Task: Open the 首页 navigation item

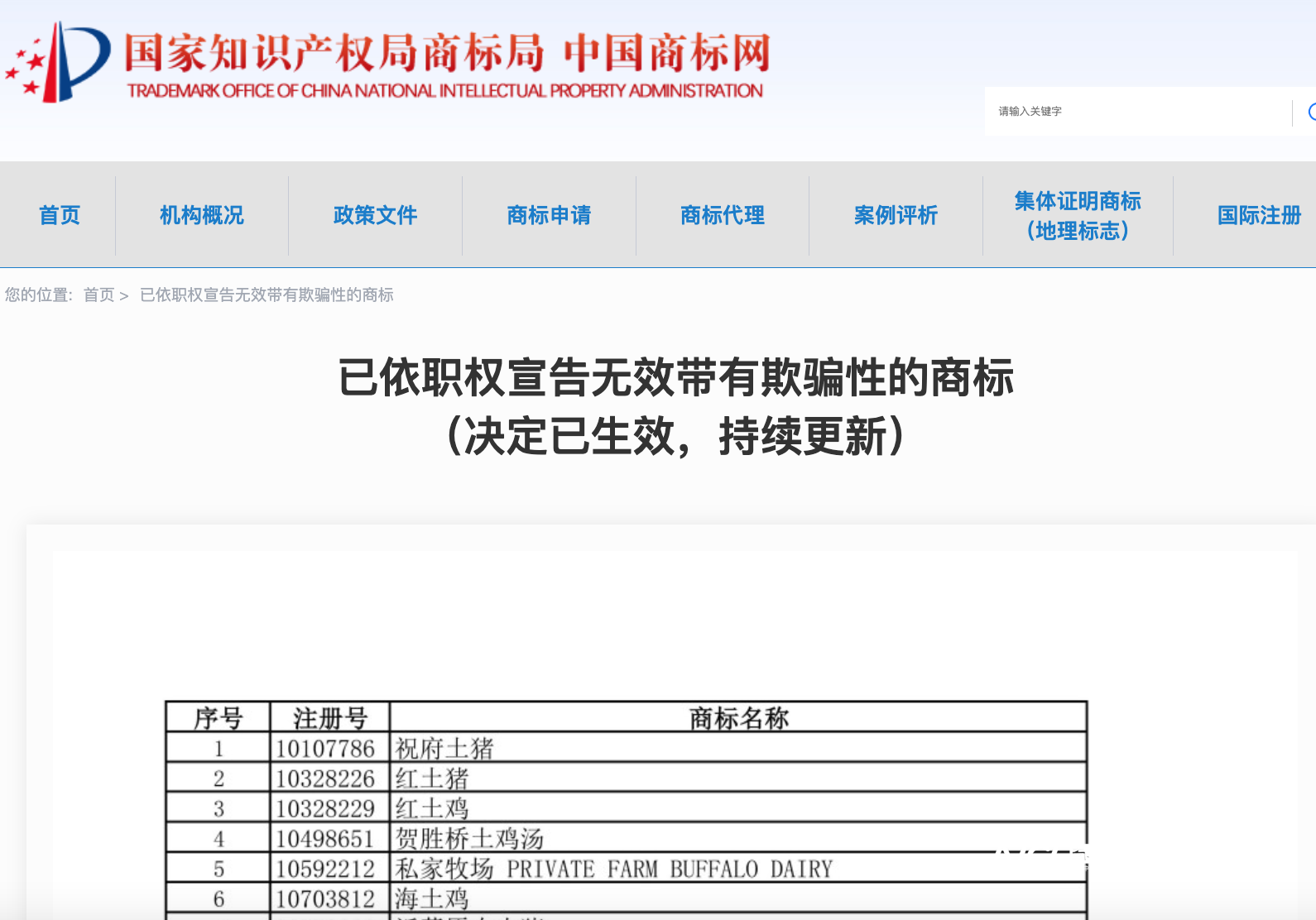Action: tap(60, 215)
